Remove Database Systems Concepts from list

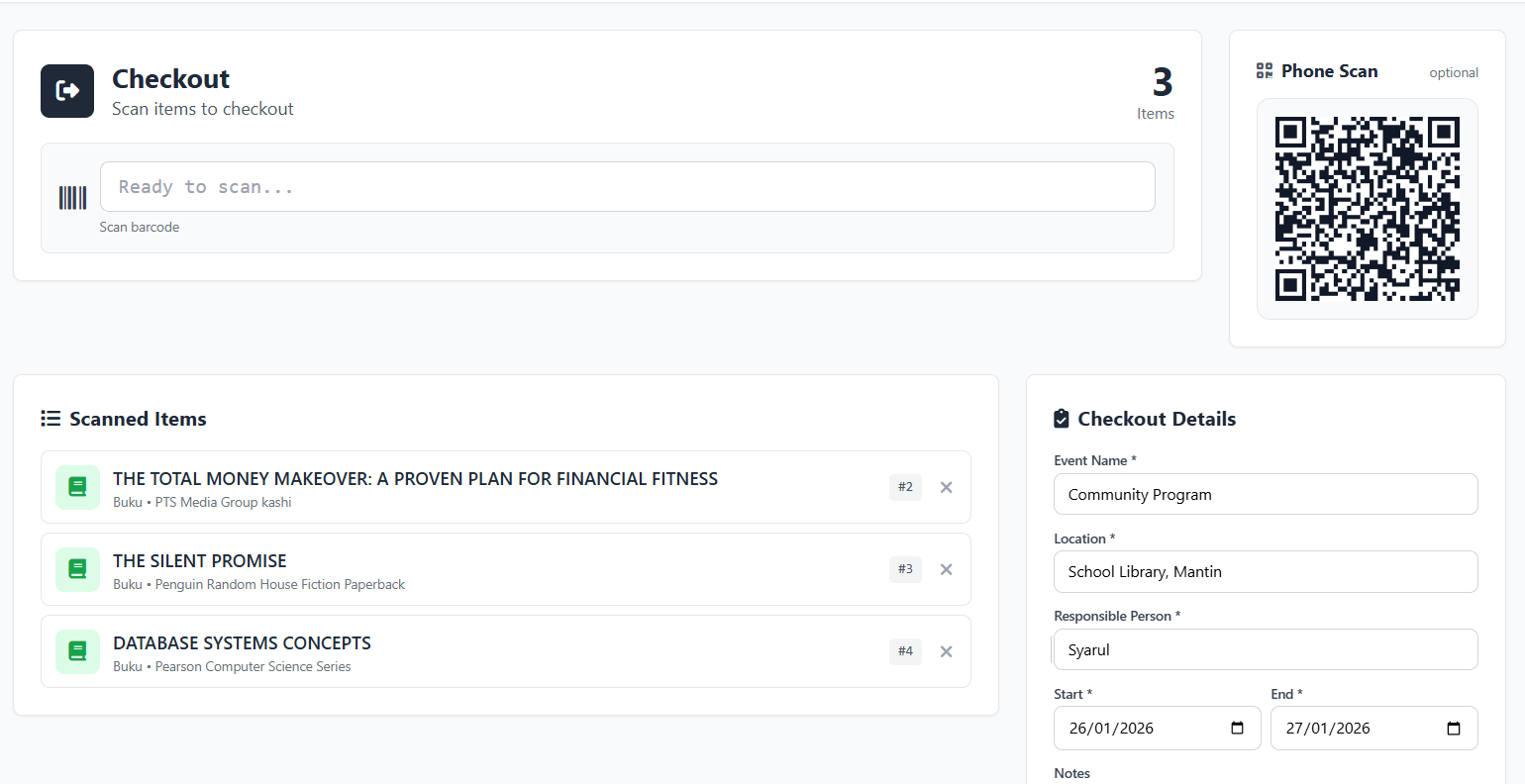point(946,651)
